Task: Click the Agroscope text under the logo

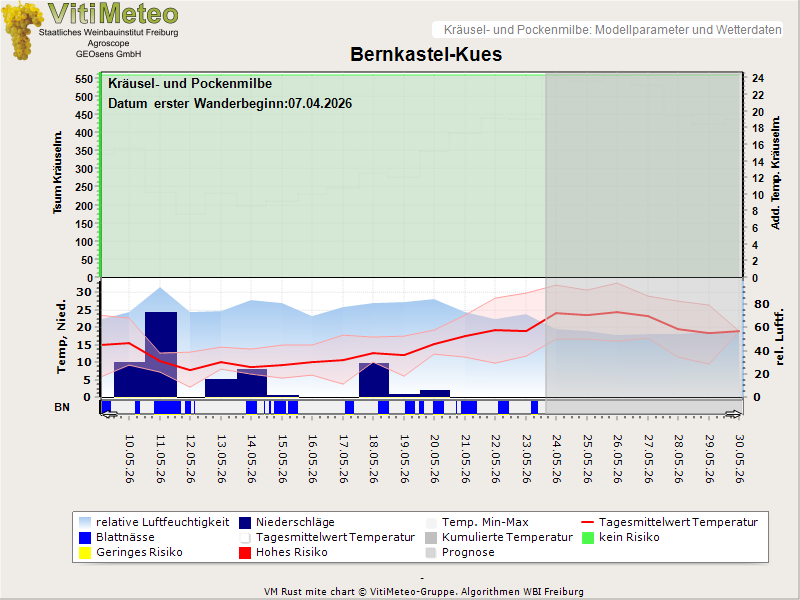Action: click(x=108, y=43)
